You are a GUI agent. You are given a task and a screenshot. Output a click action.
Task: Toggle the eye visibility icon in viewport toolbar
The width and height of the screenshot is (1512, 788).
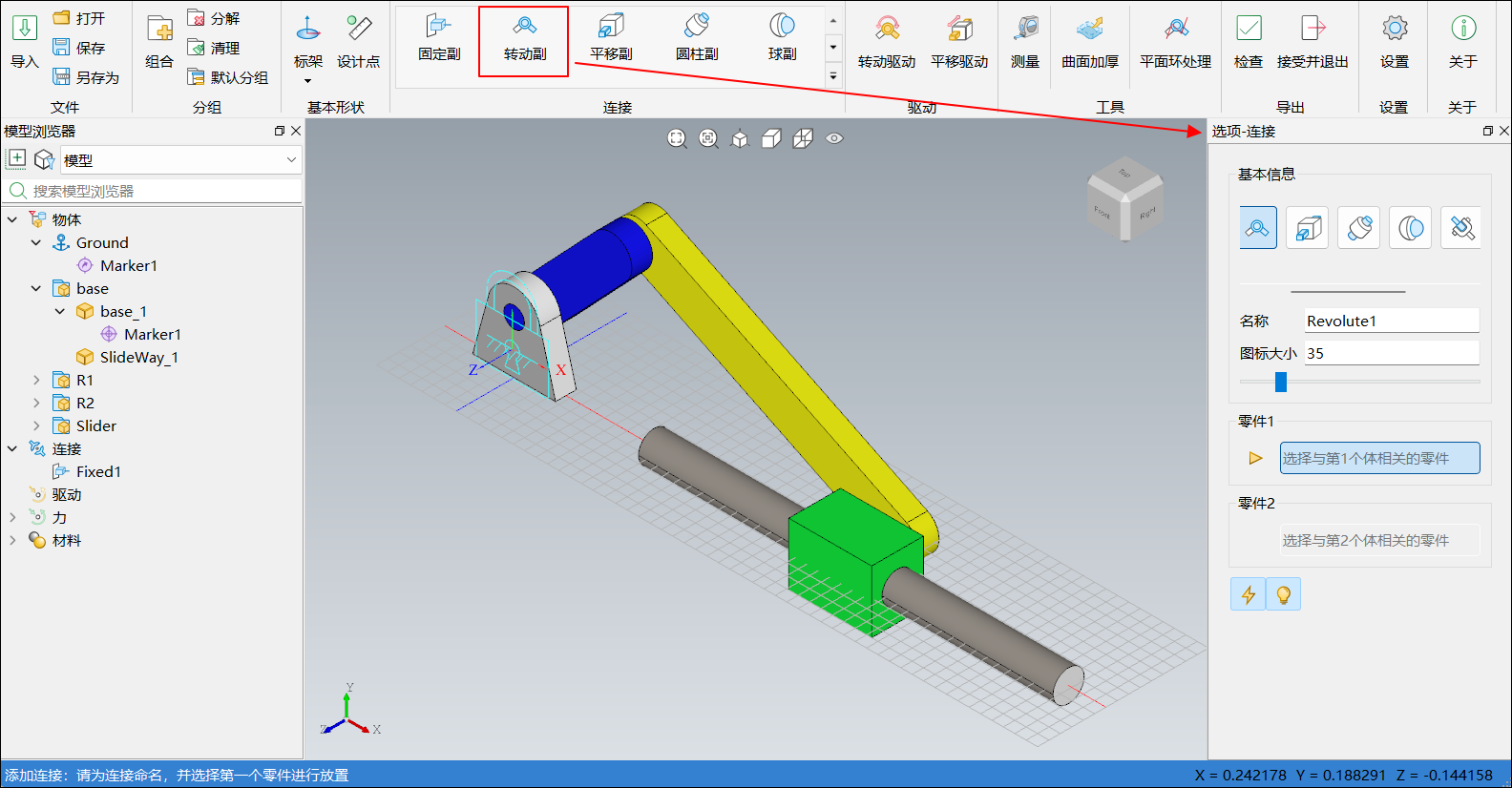pyautogui.click(x=834, y=138)
